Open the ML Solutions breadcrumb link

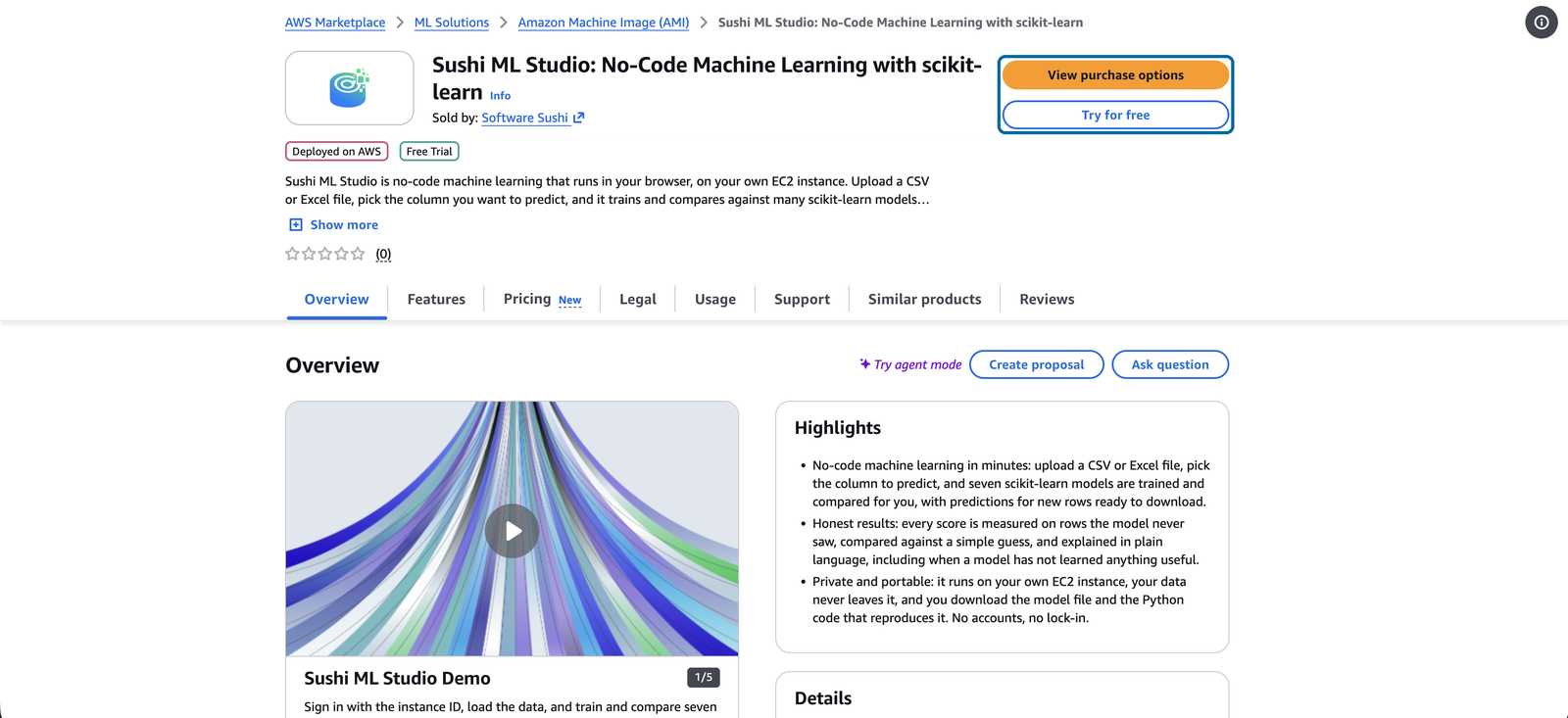[x=452, y=23]
